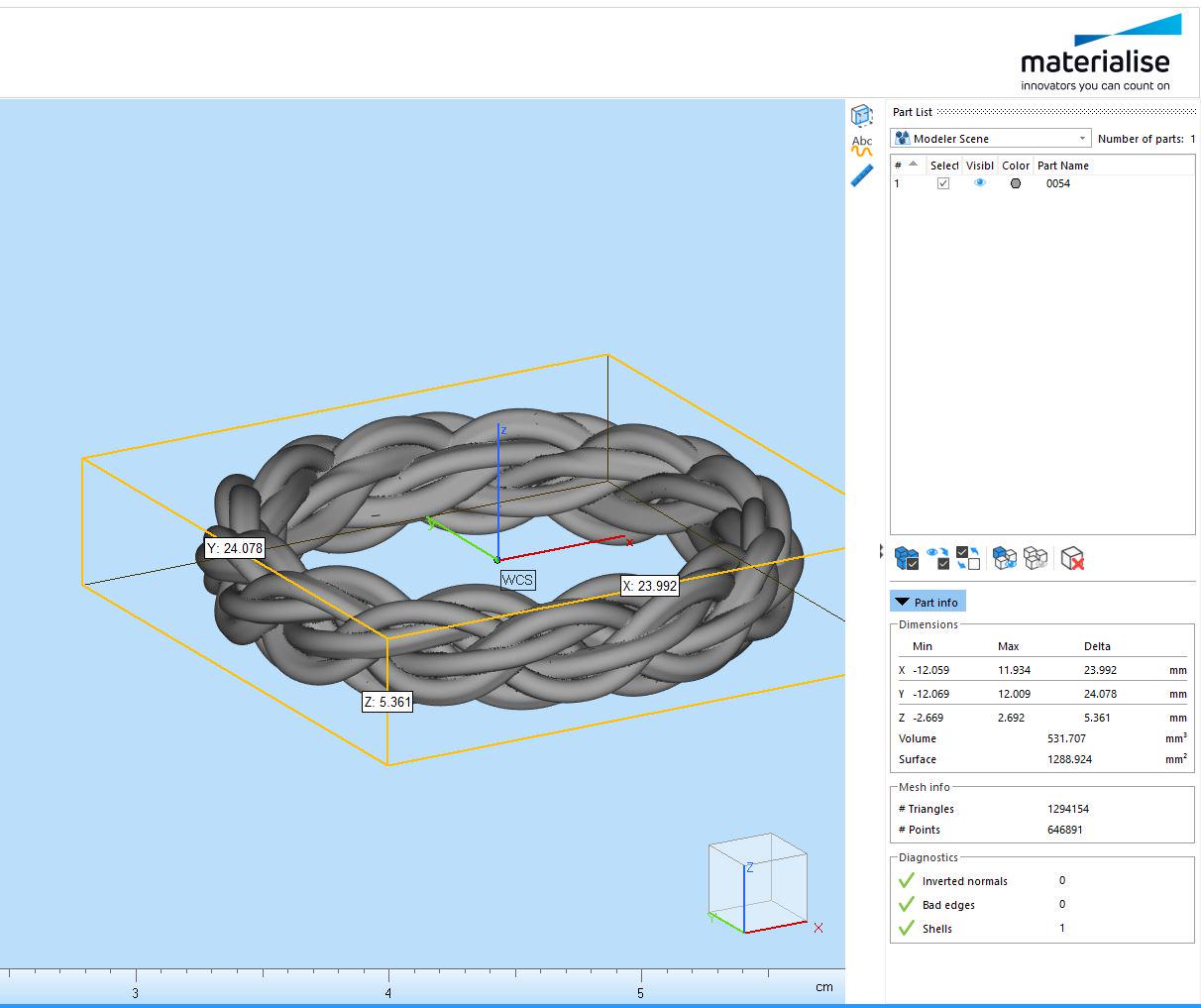Click the invert selection icon
The width and height of the screenshot is (1201, 1008).
(x=968, y=558)
